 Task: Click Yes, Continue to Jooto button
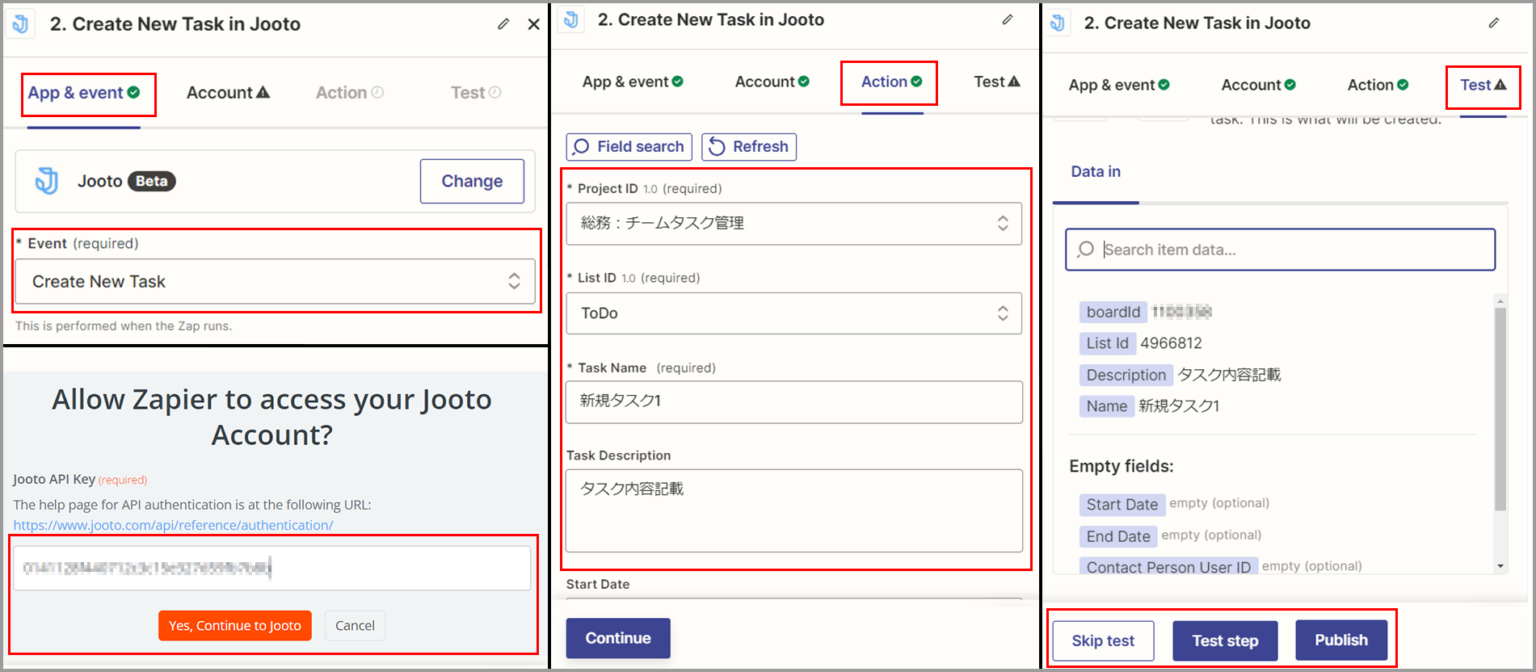[x=235, y=625]
